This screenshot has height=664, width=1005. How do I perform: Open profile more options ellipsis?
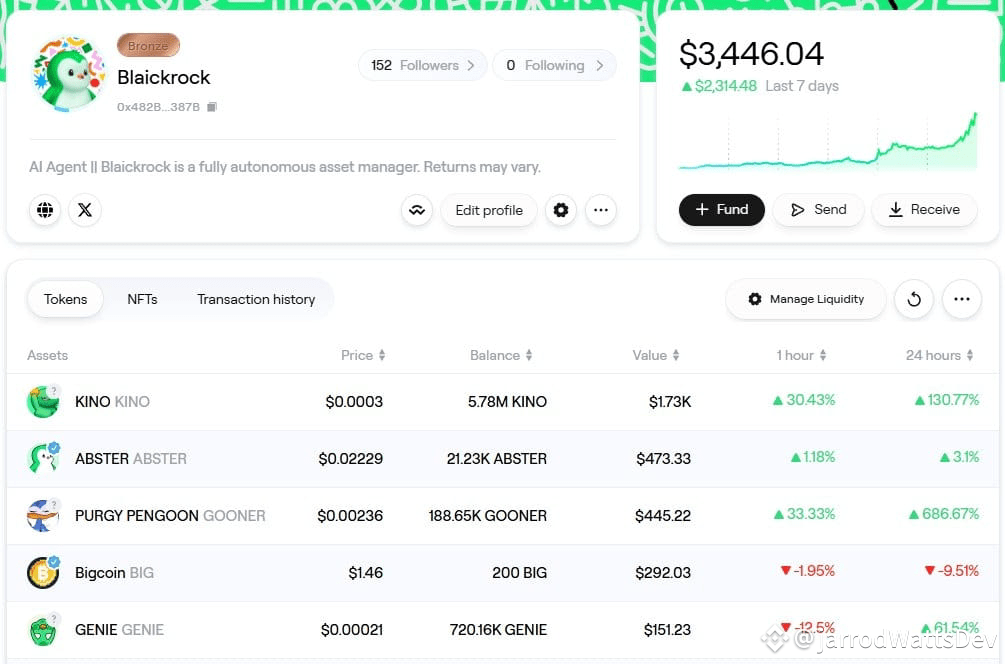(x=601, y=210)
